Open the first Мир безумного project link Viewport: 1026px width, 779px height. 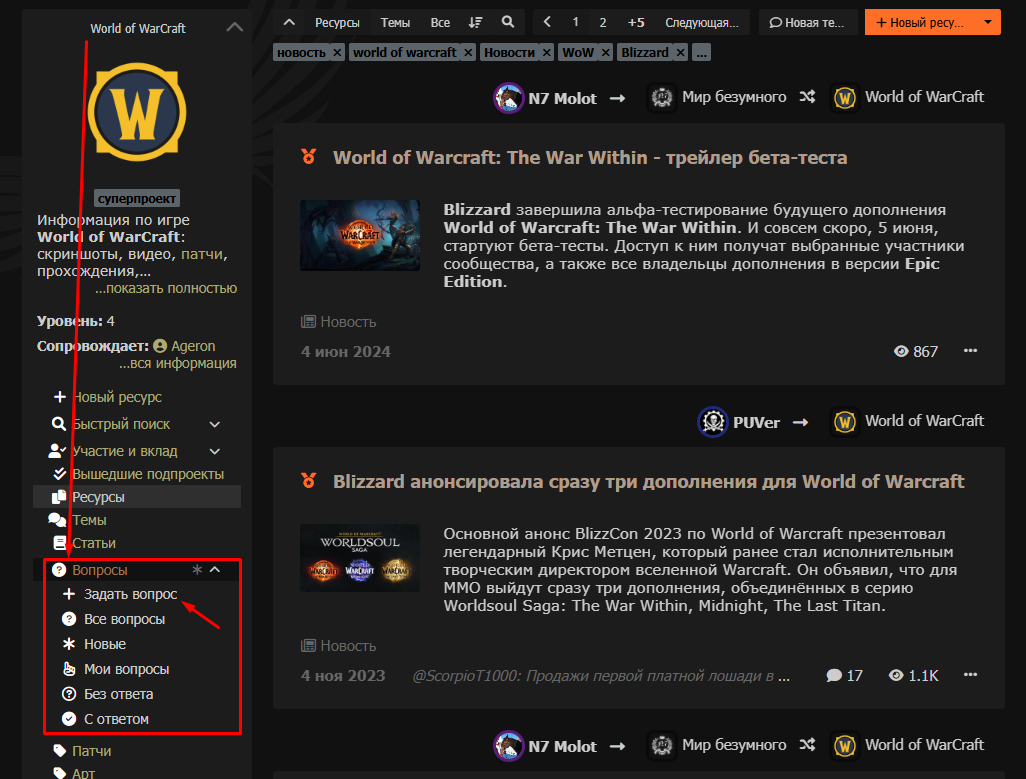pos(734,97)
